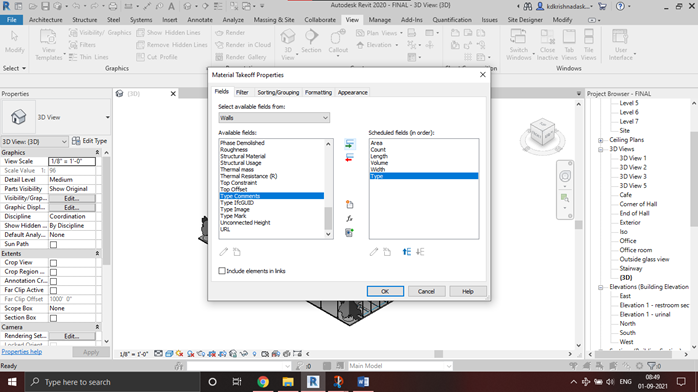Click the Available fields list scrollbar thumb

coord(328,218)
